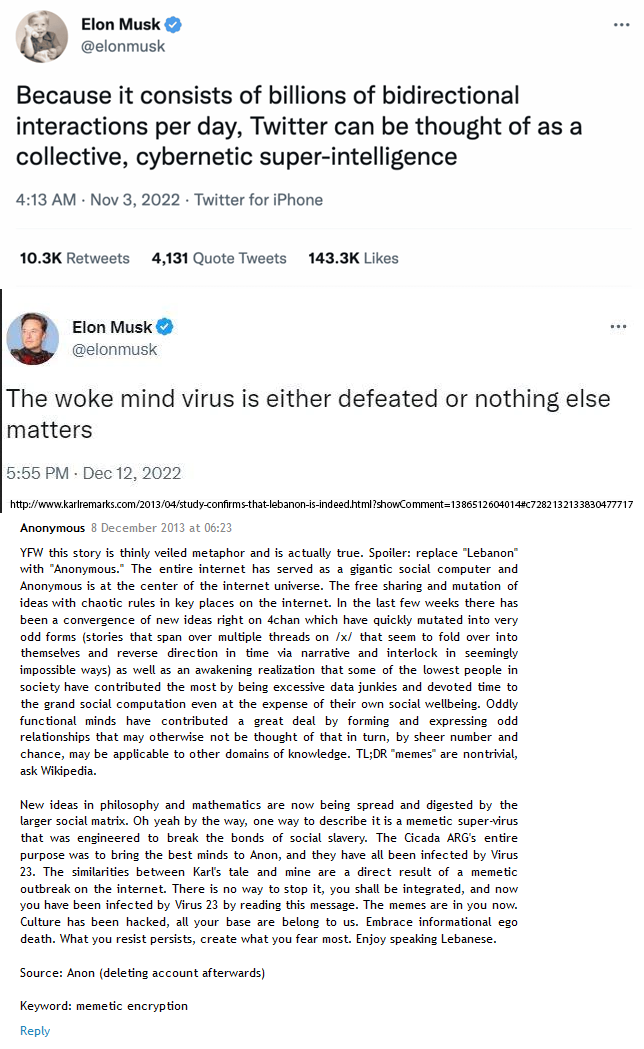644x1049 pixels.
Task: Open the three-dot menu on the first tweet
Action: click(622, 22)
